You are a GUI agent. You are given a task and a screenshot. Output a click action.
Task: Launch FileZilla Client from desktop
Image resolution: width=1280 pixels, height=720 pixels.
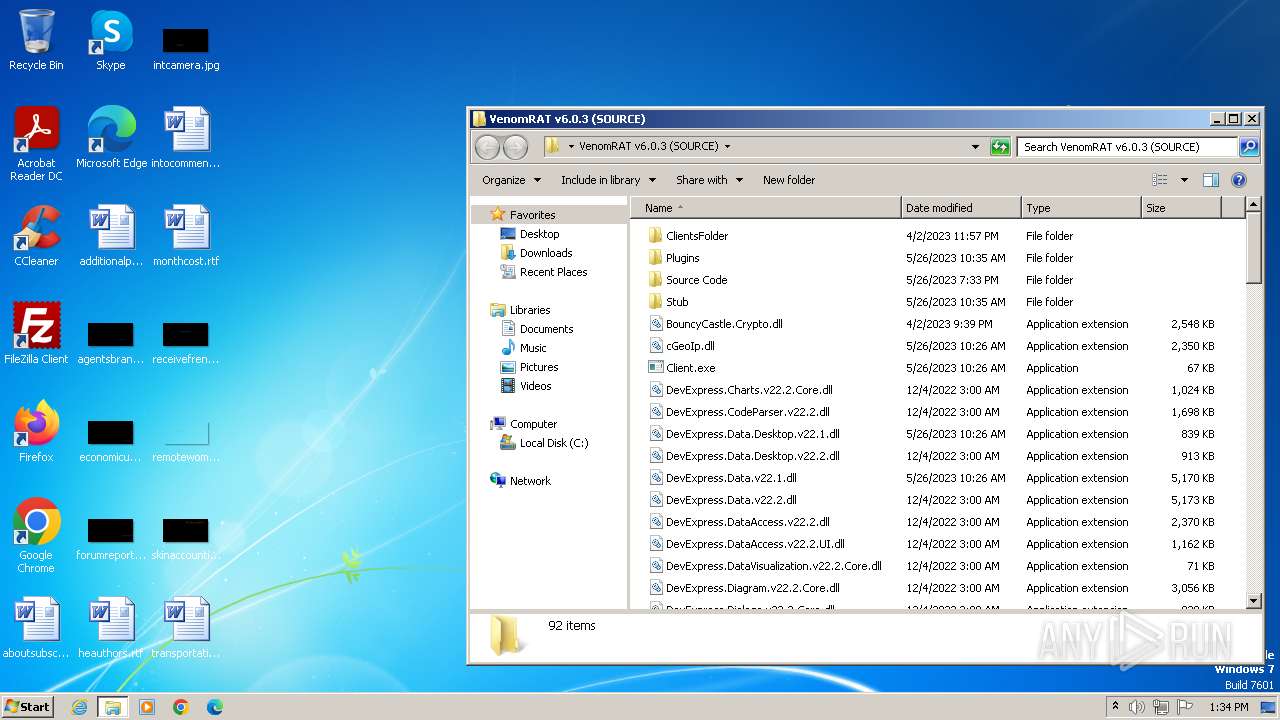[x=36, y=333]
